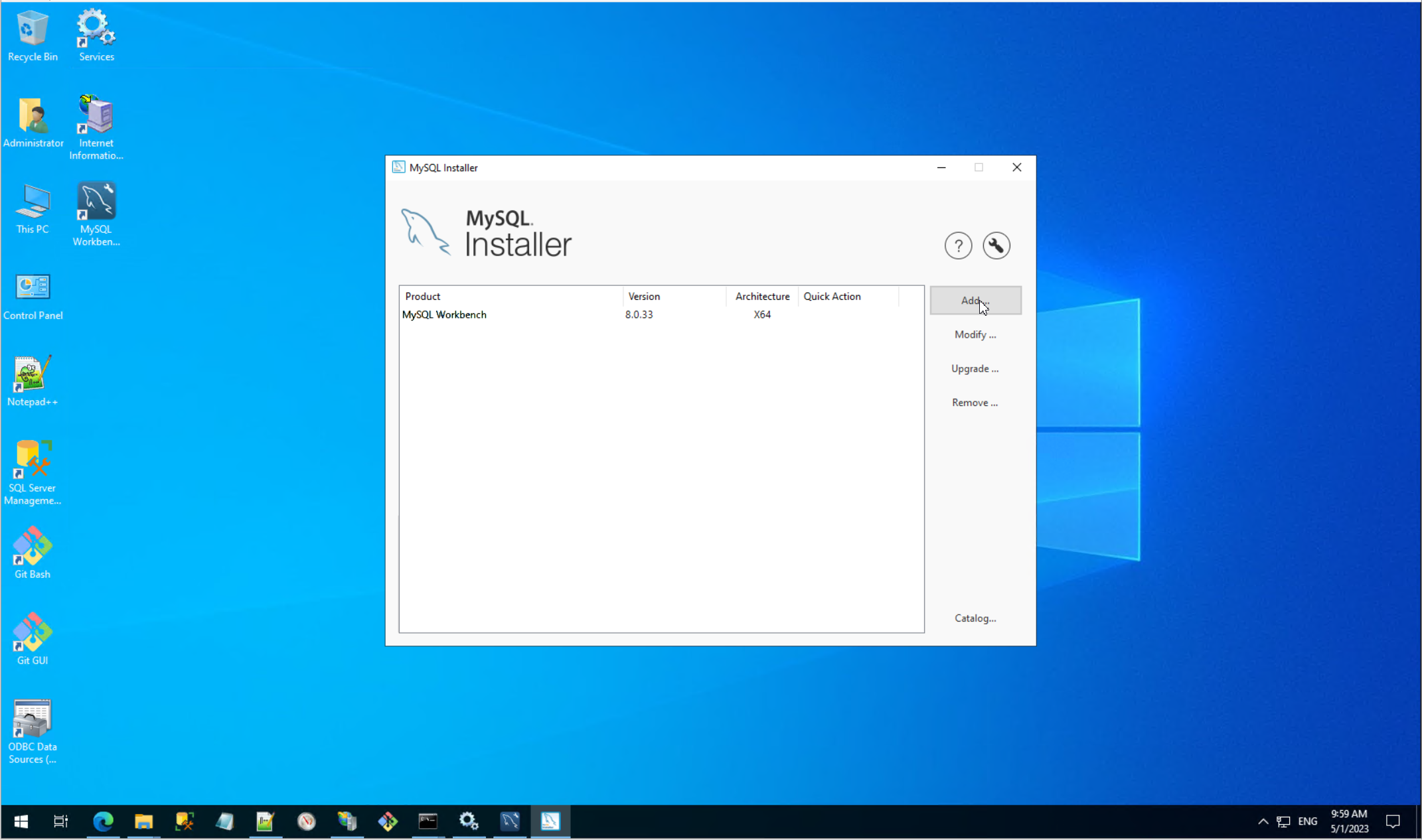Click the Modify ... button
Viewport: 1422px width, 840px height.
[x=975, y=334]
